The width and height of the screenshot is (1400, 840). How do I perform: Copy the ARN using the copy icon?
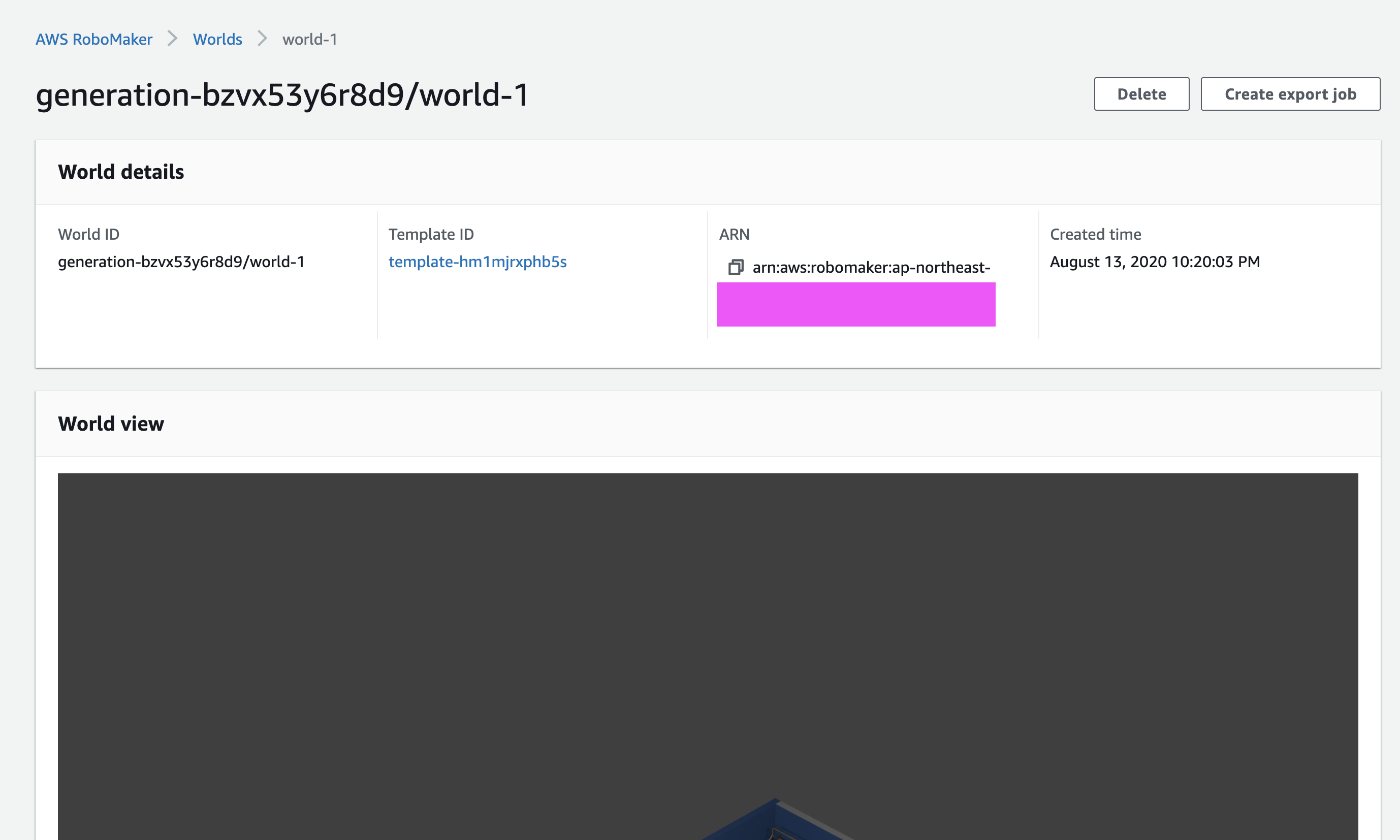coord(736,267)
